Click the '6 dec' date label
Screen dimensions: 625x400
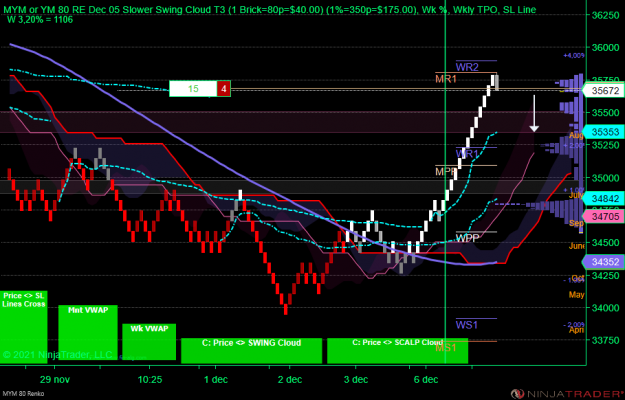coord(426,379)
